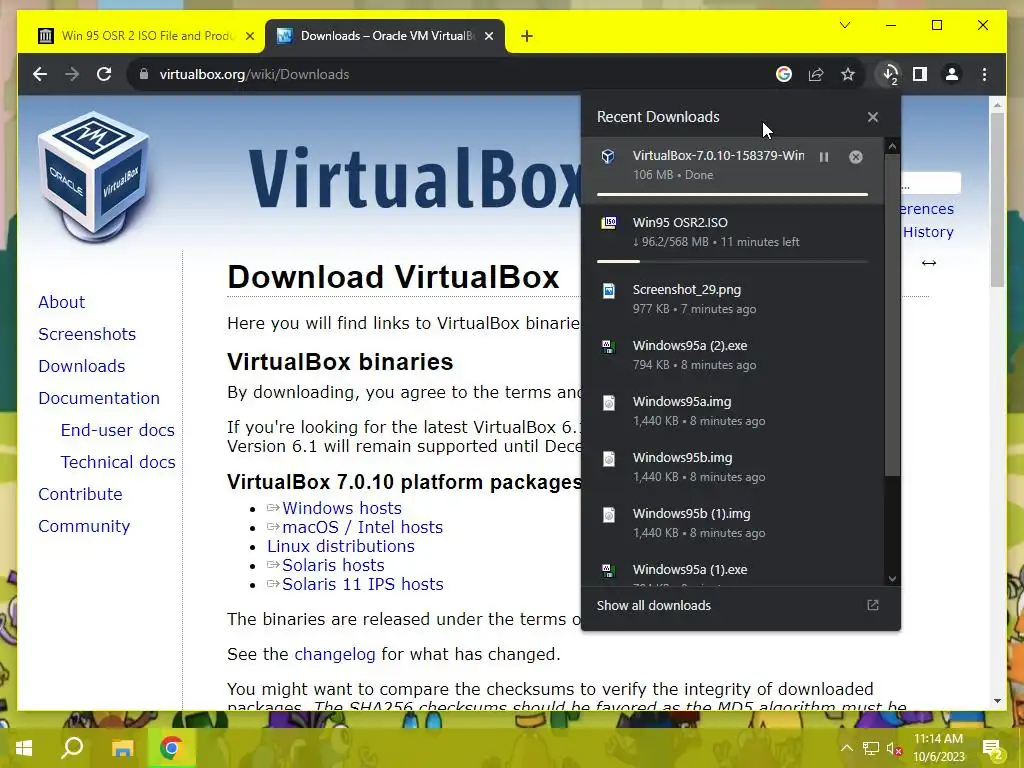Open a new browser tab

click(527, 37)
